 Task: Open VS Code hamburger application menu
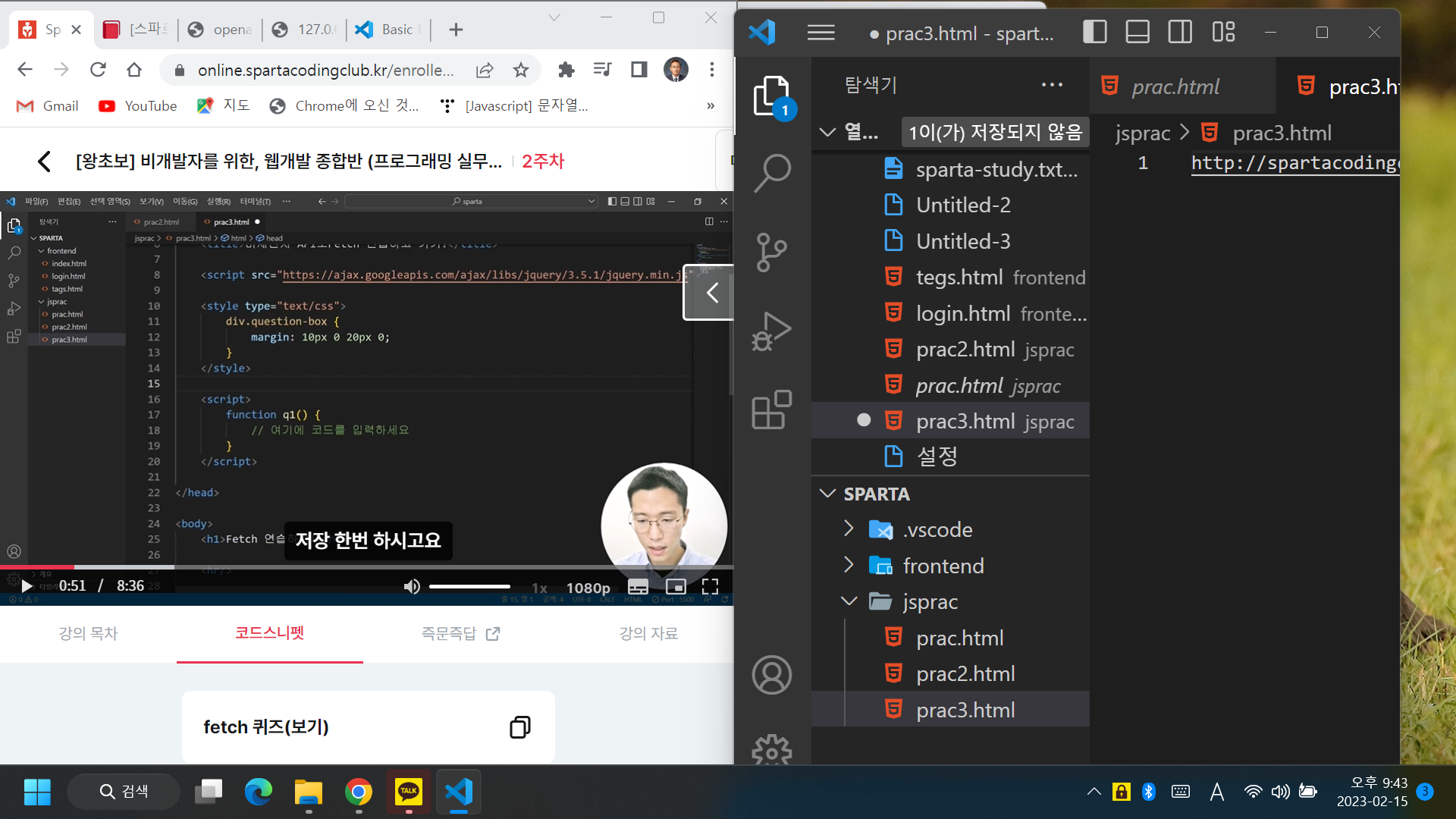(x=821, y=33)
